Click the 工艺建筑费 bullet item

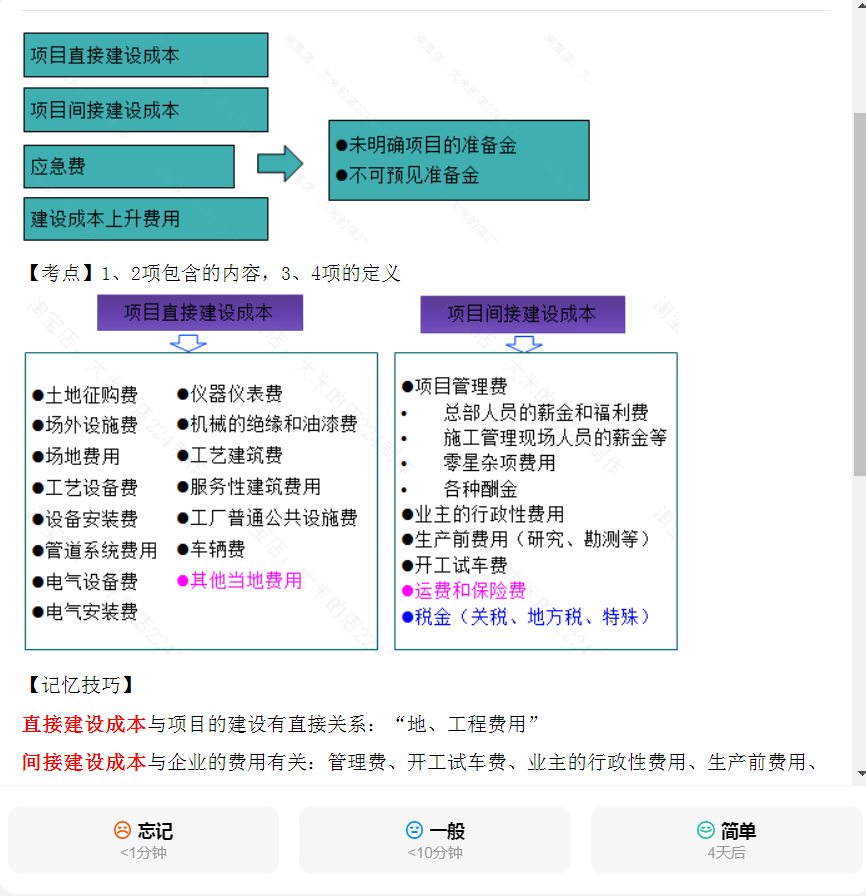coord(230,455)
